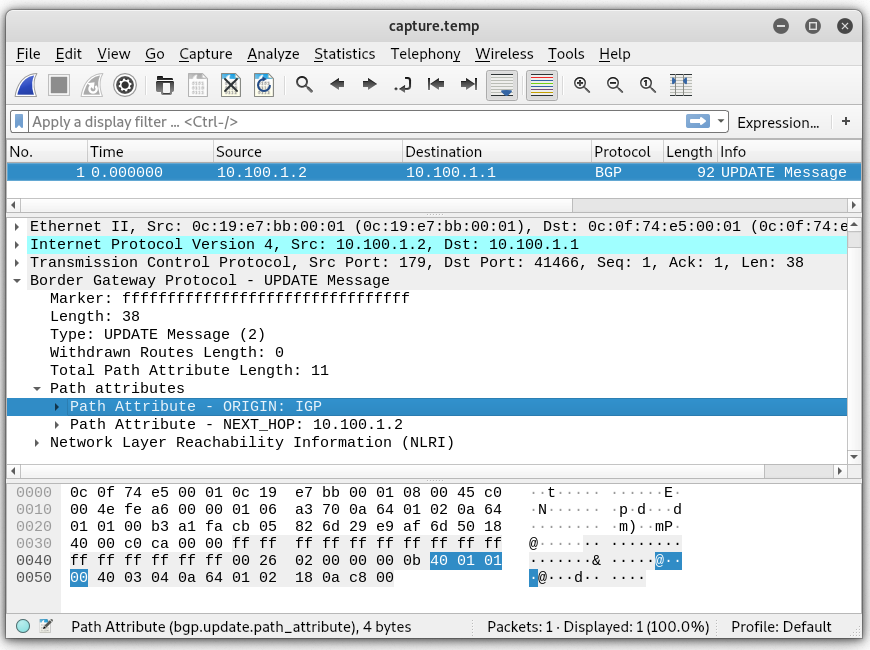Open the Statistics menu
The image size is (870, 650).
click(x=344, y=54)
